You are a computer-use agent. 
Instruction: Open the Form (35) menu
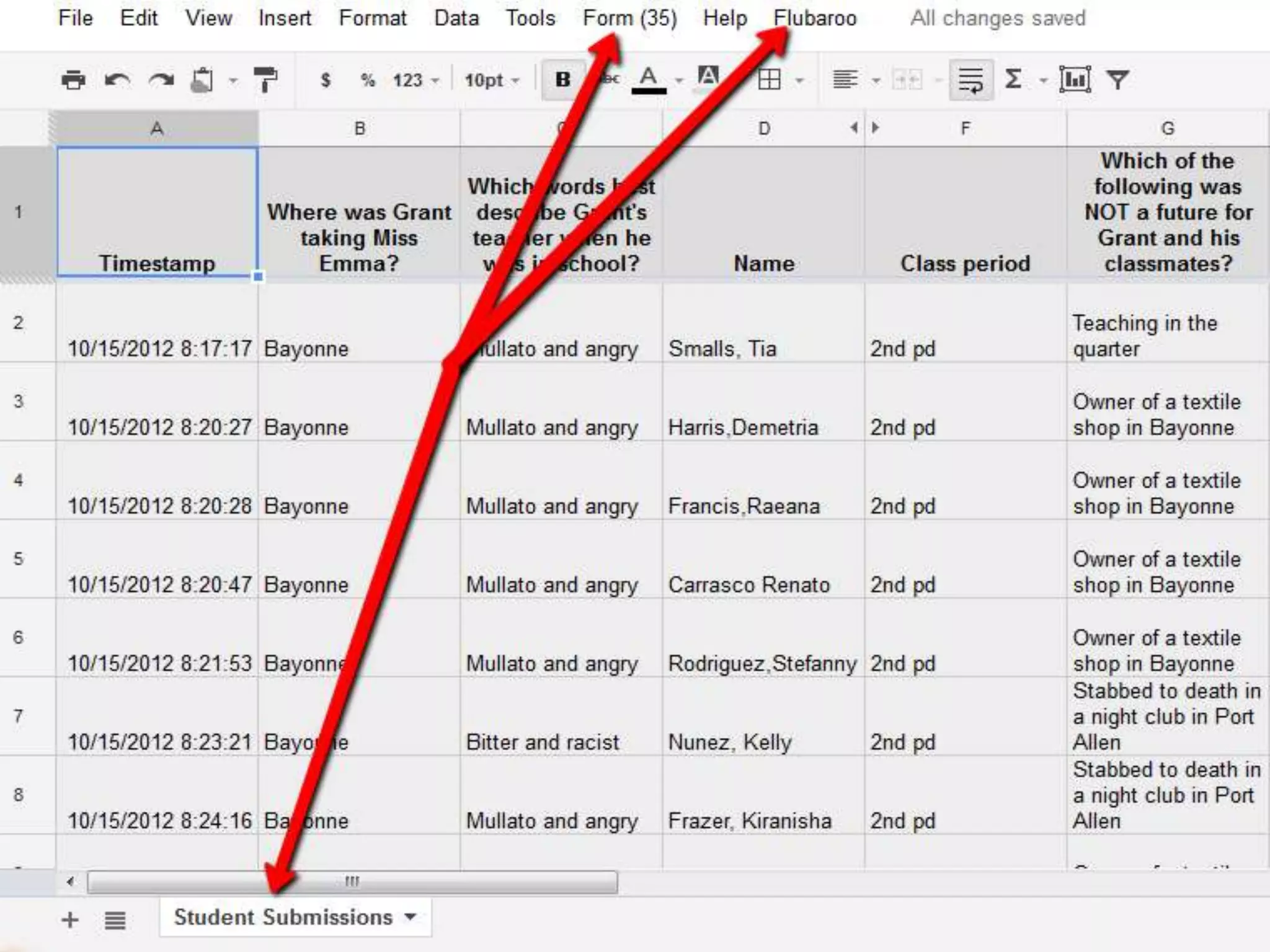click(629, 18)
